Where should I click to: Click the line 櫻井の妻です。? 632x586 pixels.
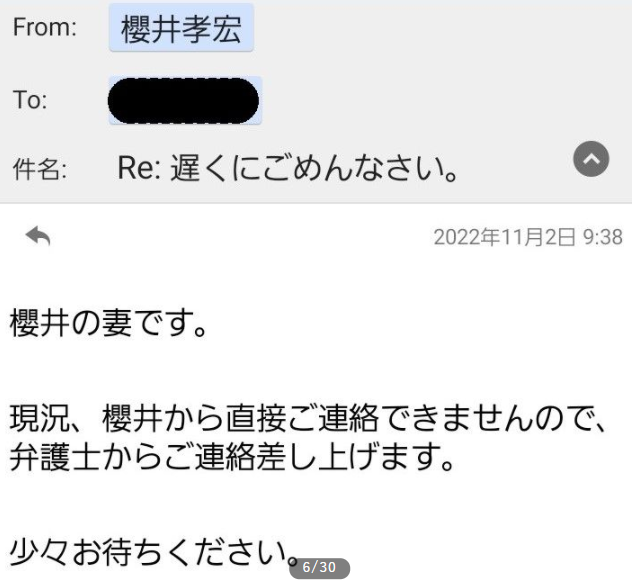109,323
